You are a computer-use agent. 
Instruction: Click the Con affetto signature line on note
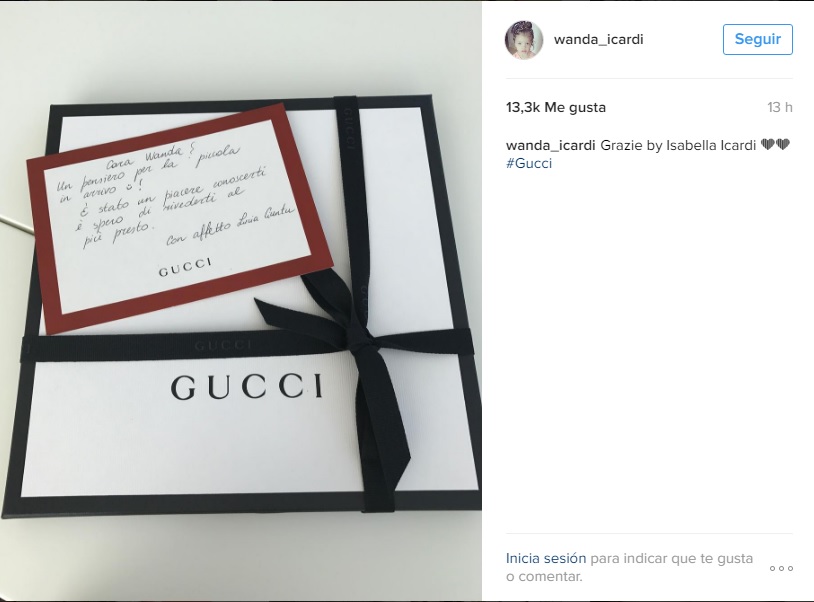coord(230,225)
